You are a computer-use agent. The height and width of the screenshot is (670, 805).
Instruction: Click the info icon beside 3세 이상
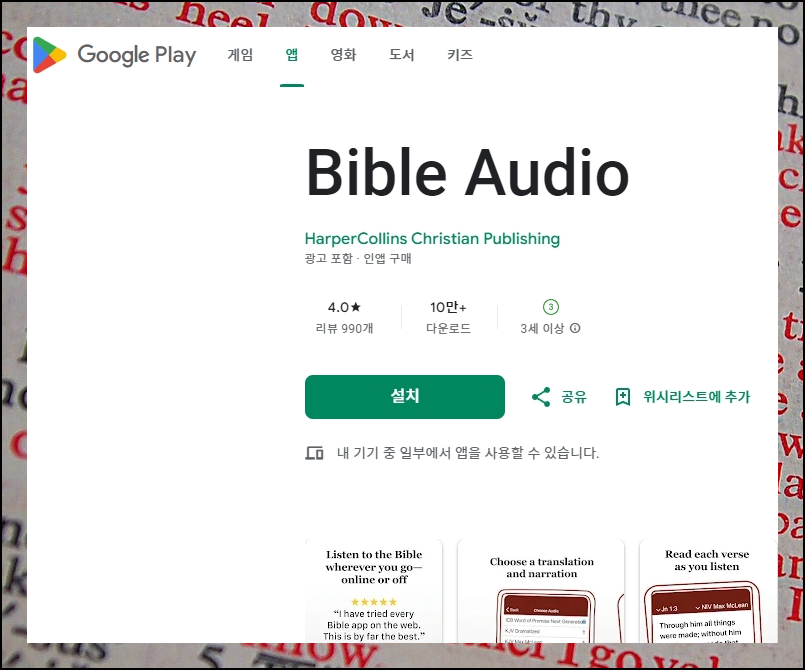coord(575,328)
